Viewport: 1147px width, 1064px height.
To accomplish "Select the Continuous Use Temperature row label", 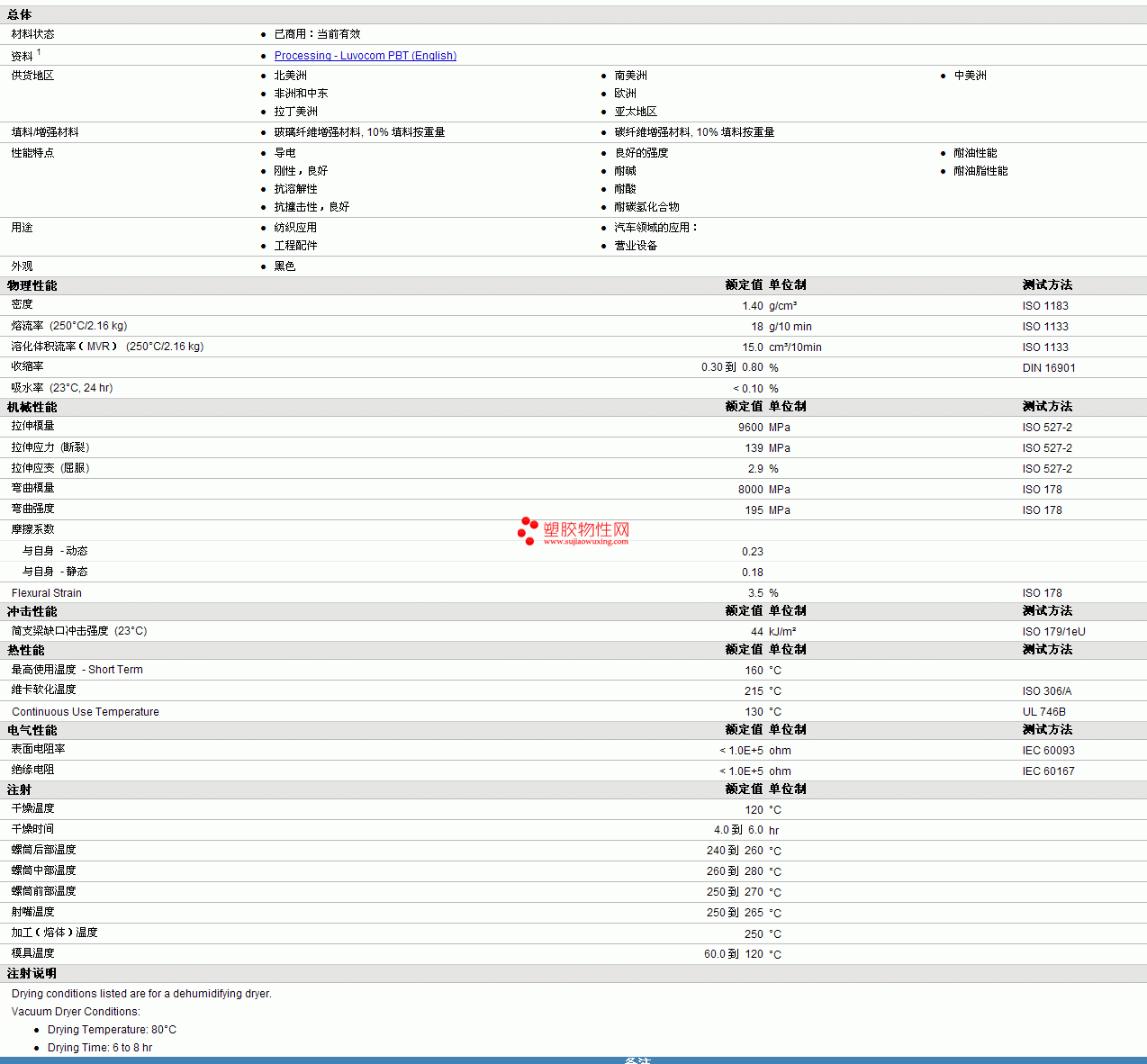I will tap(86, 712).
